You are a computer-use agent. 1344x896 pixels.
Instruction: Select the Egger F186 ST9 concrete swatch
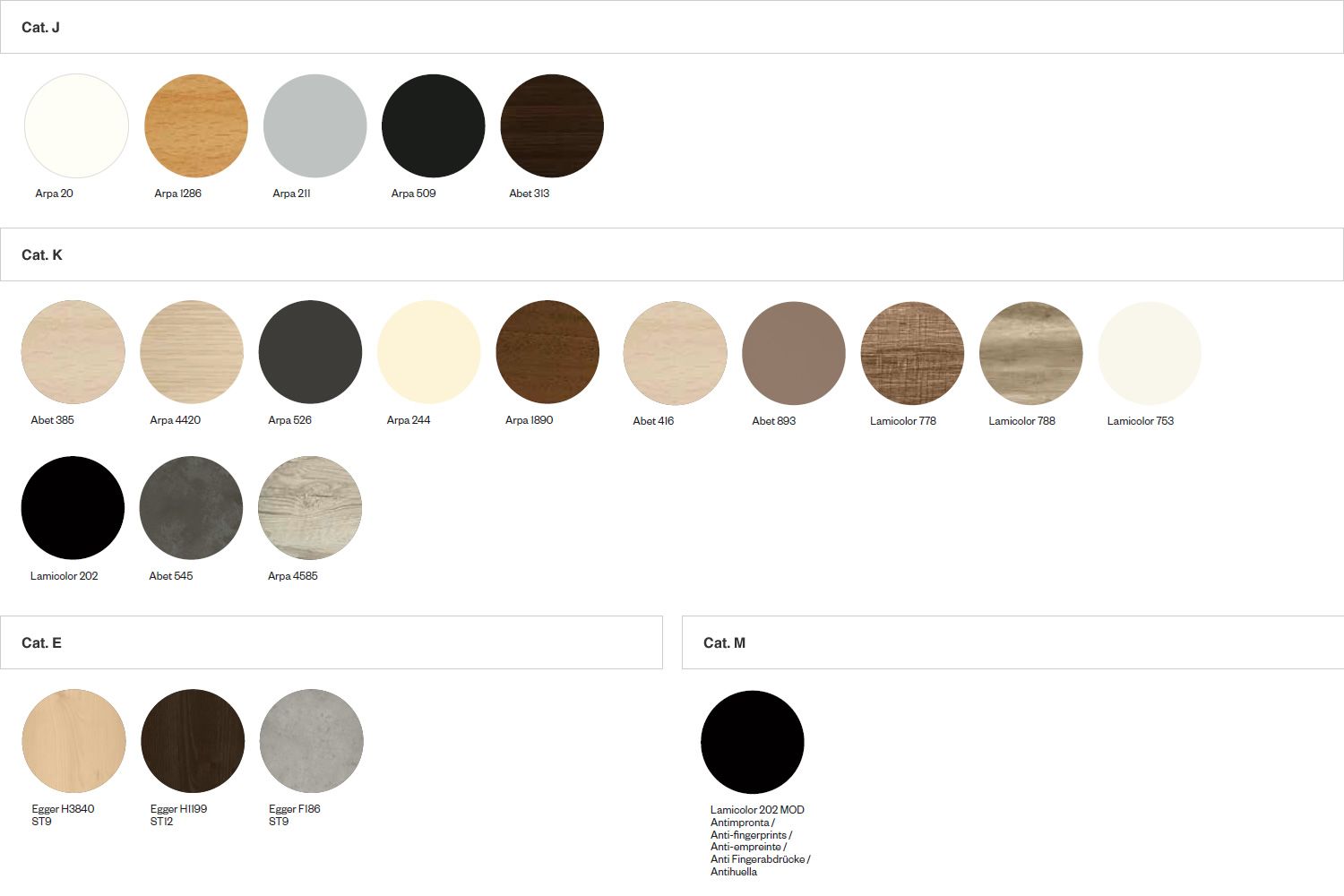(x=311, y=741)
